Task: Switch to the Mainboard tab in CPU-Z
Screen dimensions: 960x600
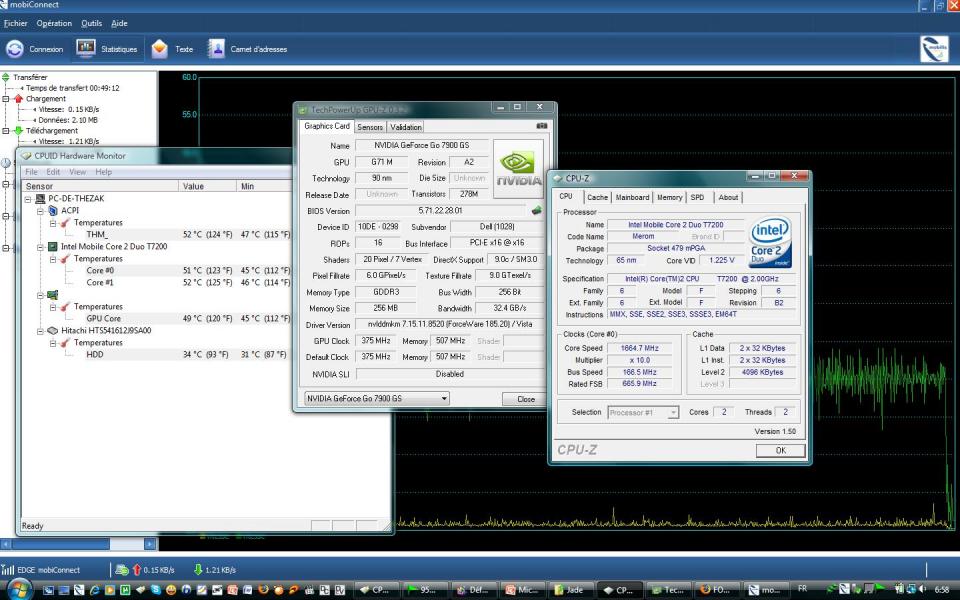Action: coord(632,197)
